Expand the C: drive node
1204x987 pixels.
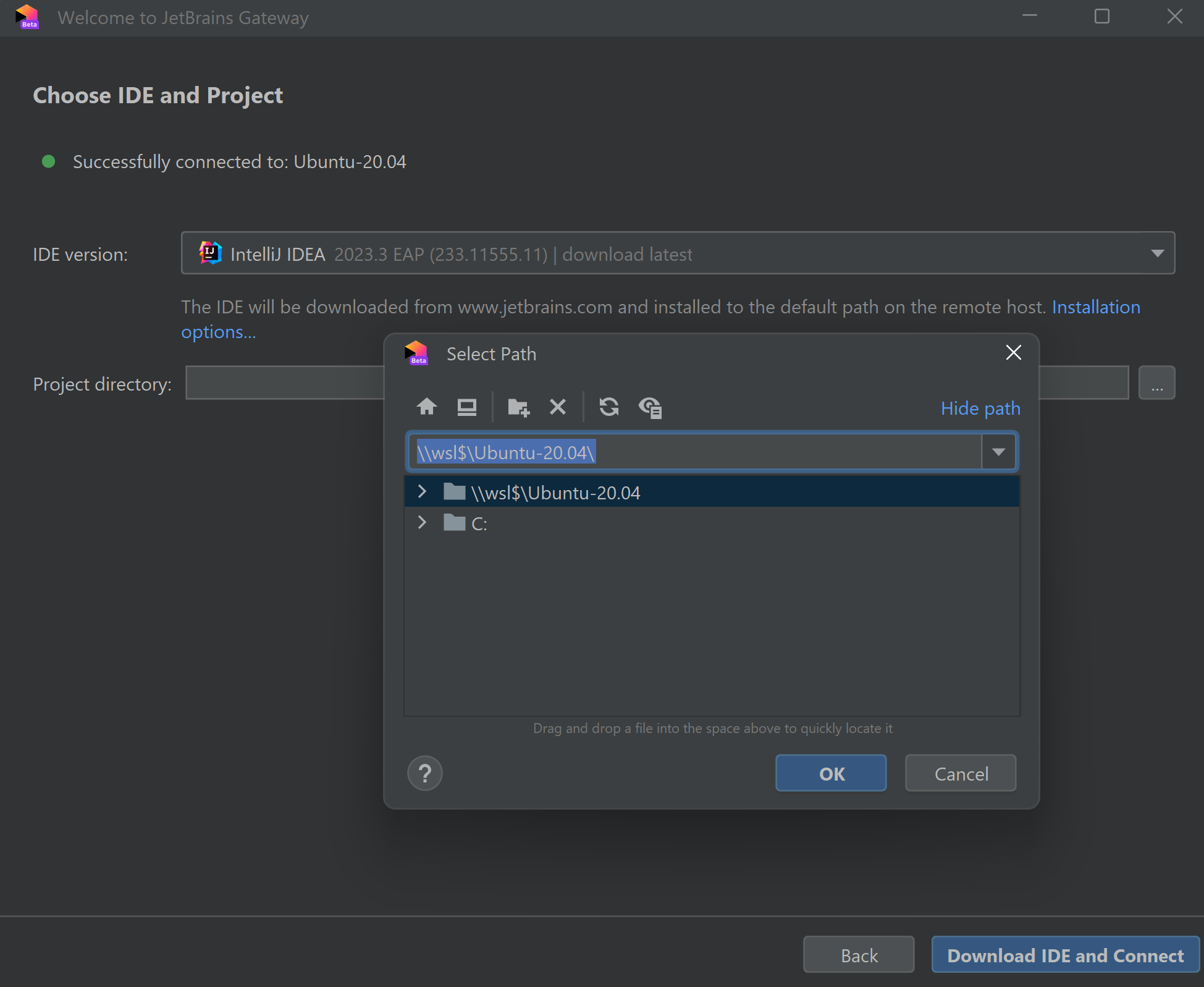(x=422, y=522)
